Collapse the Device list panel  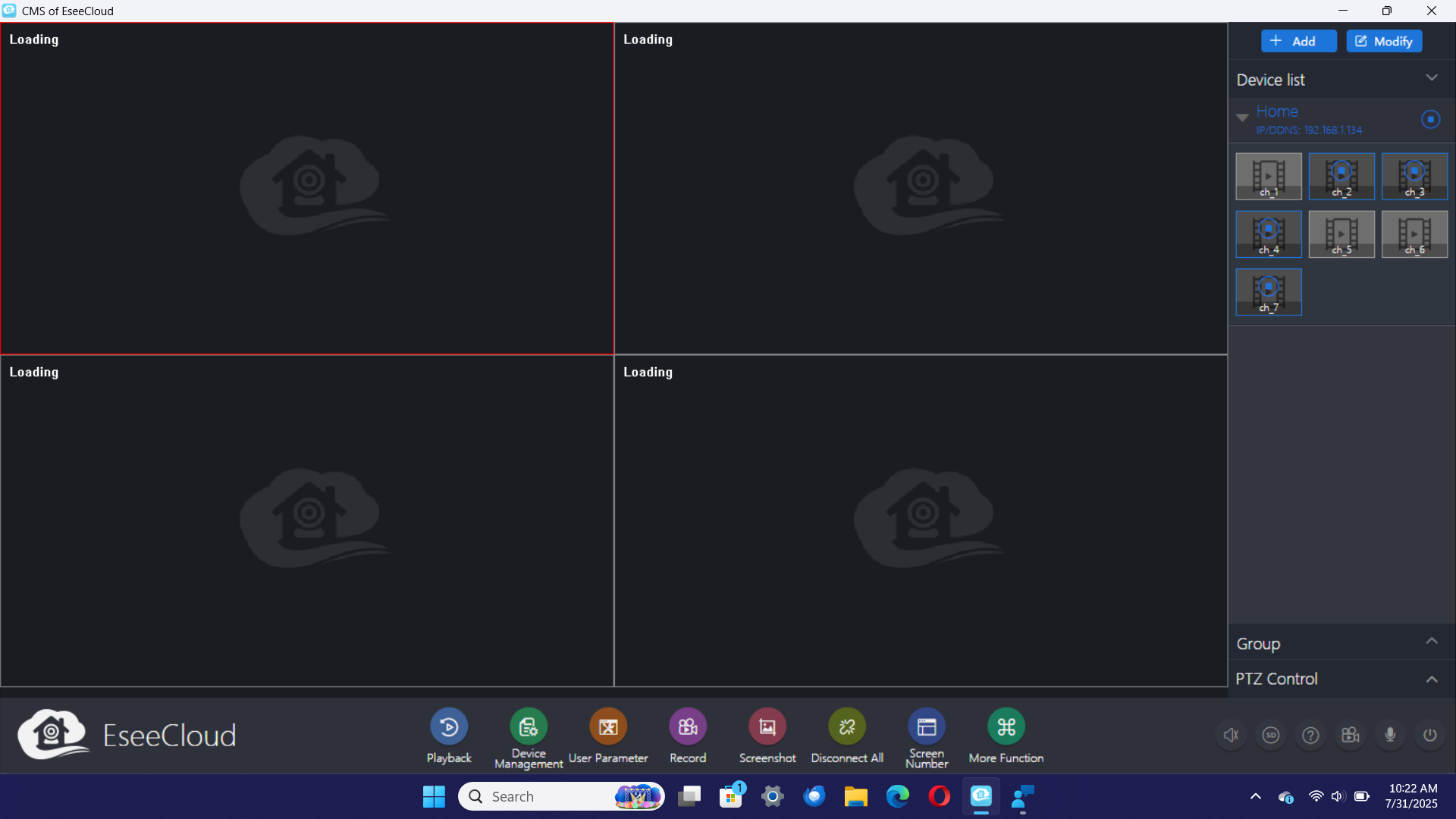pos(1432,78)
